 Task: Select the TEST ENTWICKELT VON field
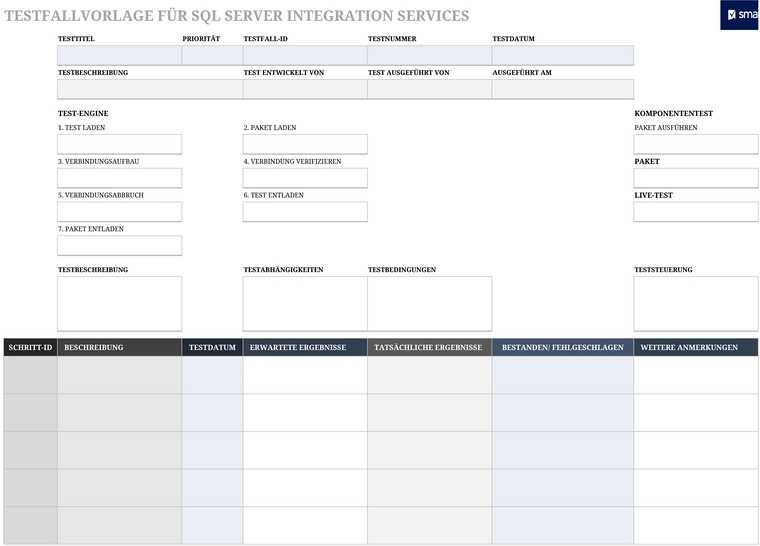(305, 89)
